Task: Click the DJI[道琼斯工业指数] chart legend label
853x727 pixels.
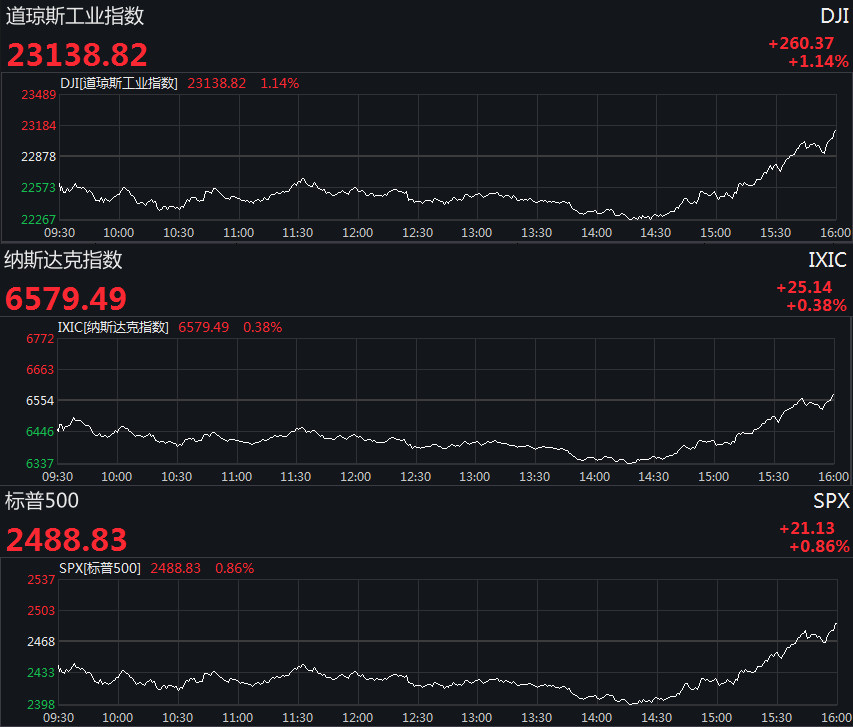Action: pos(119,83)
